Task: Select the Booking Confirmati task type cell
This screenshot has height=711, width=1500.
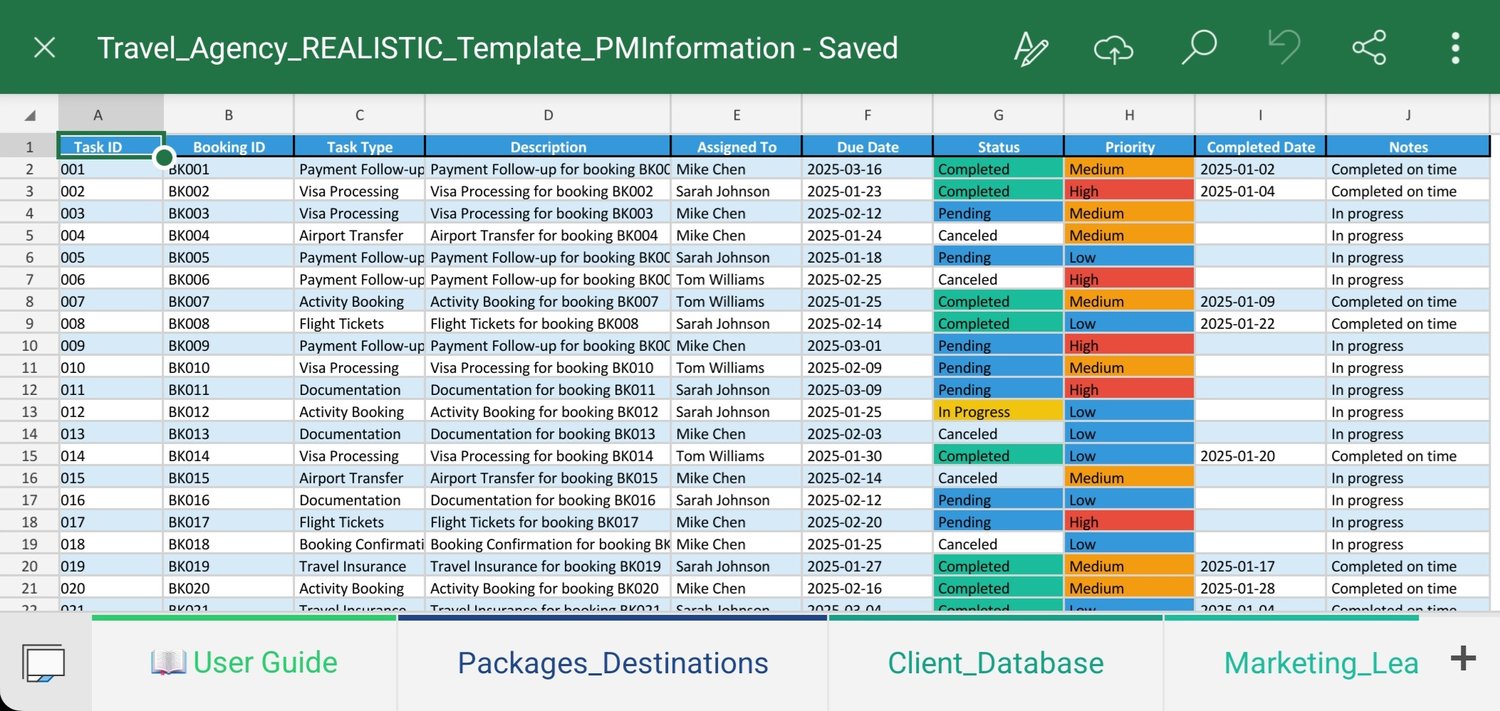Action: [x=360, y=544]
